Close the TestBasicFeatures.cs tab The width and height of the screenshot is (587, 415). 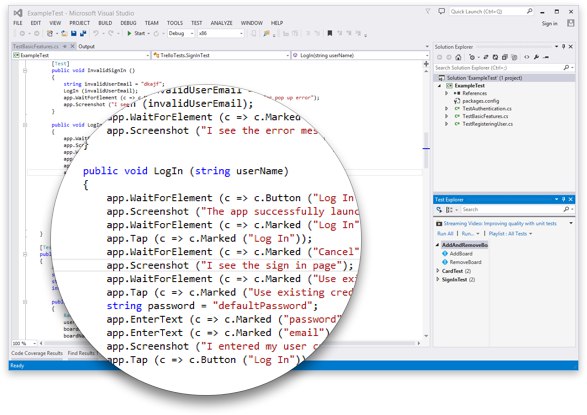pos(73,46)
